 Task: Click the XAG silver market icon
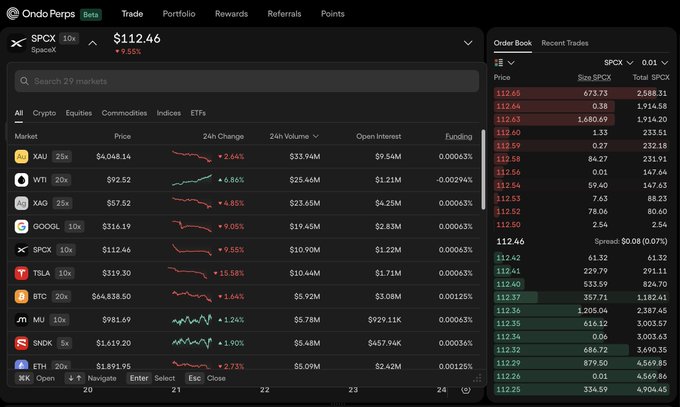pyautogui.click(x=21, y=203)
